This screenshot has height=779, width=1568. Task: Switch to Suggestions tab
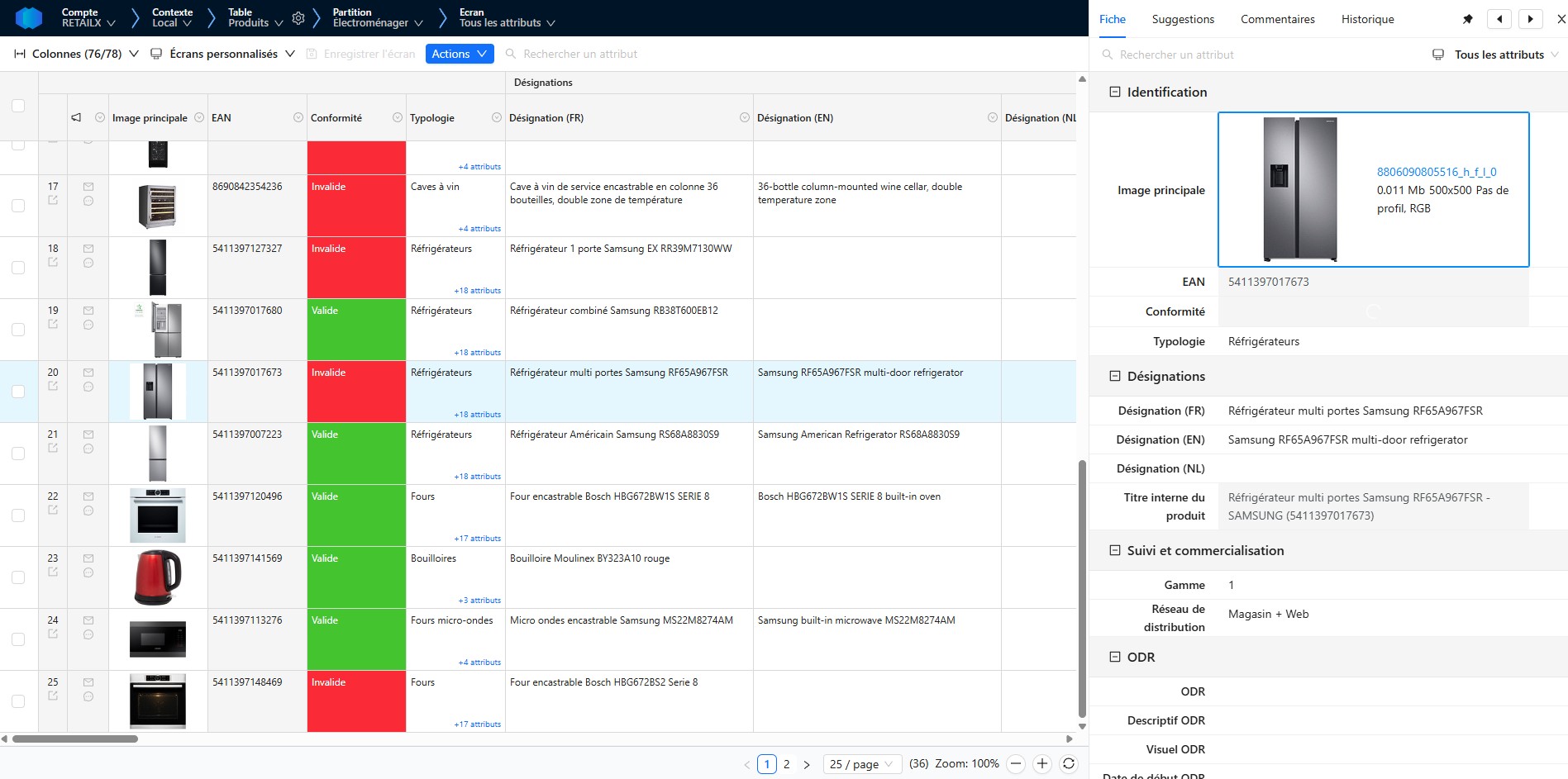pyautogui.click(x=1183, y=19)
